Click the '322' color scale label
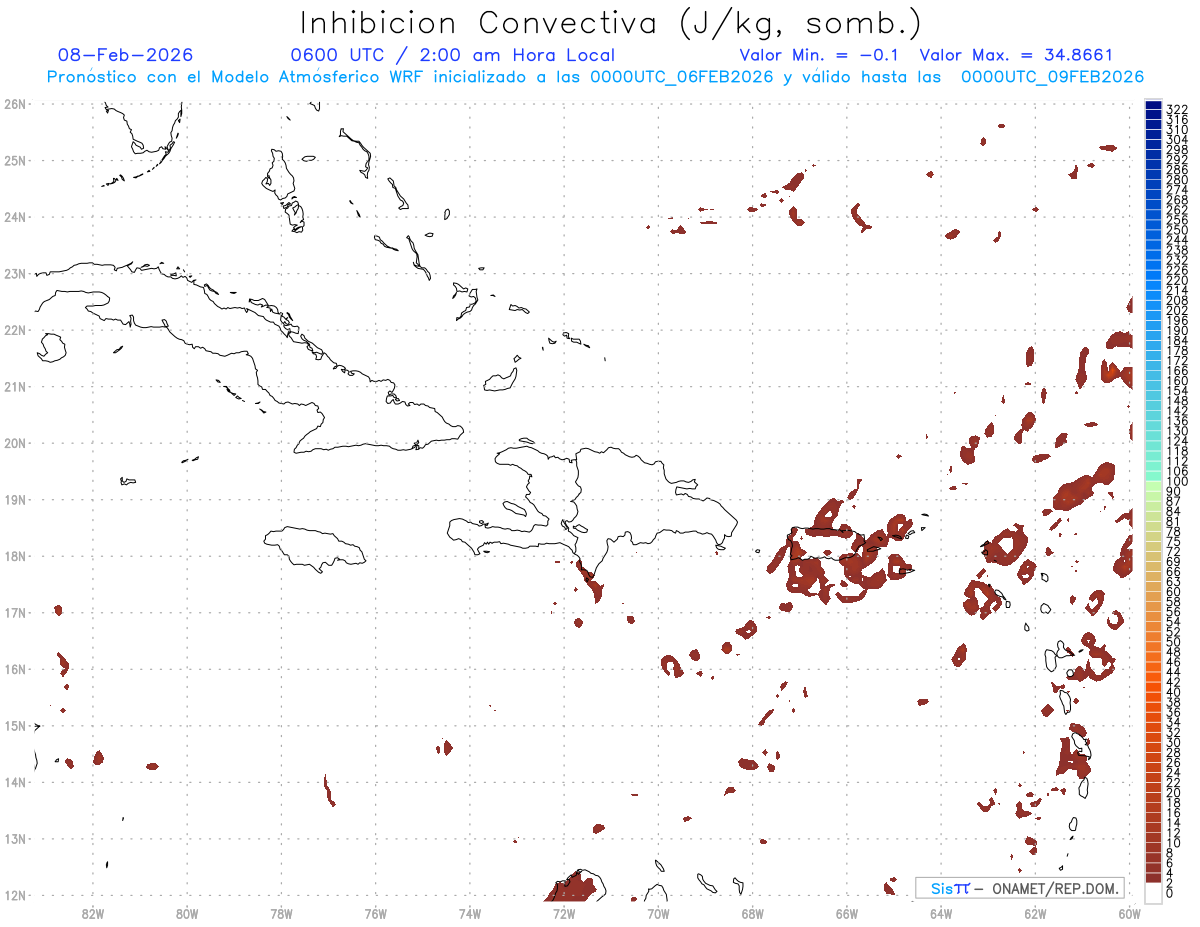 tap(1177, 109)
